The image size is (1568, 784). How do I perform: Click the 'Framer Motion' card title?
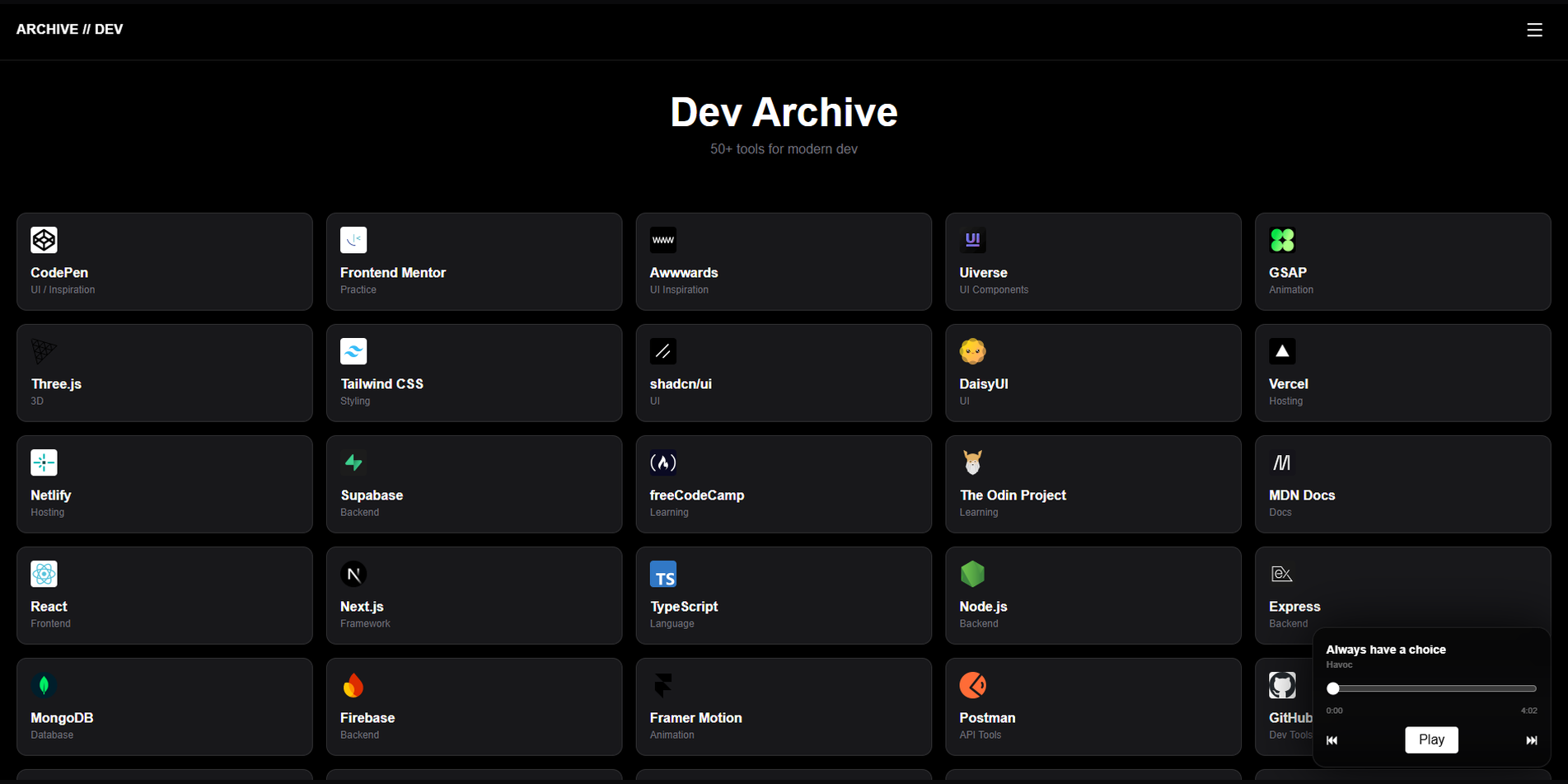pos(695,718)
